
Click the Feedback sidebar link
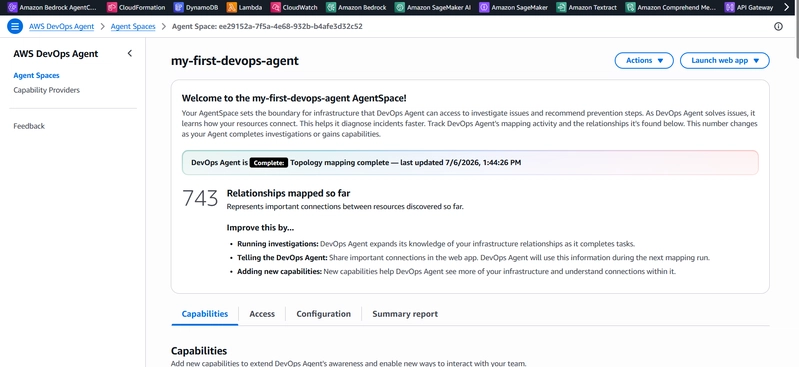point(29,126)
